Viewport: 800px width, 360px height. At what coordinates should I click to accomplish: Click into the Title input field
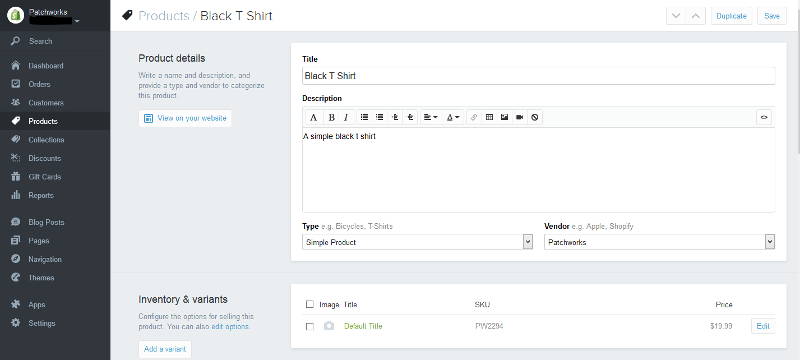pos(539,76)
